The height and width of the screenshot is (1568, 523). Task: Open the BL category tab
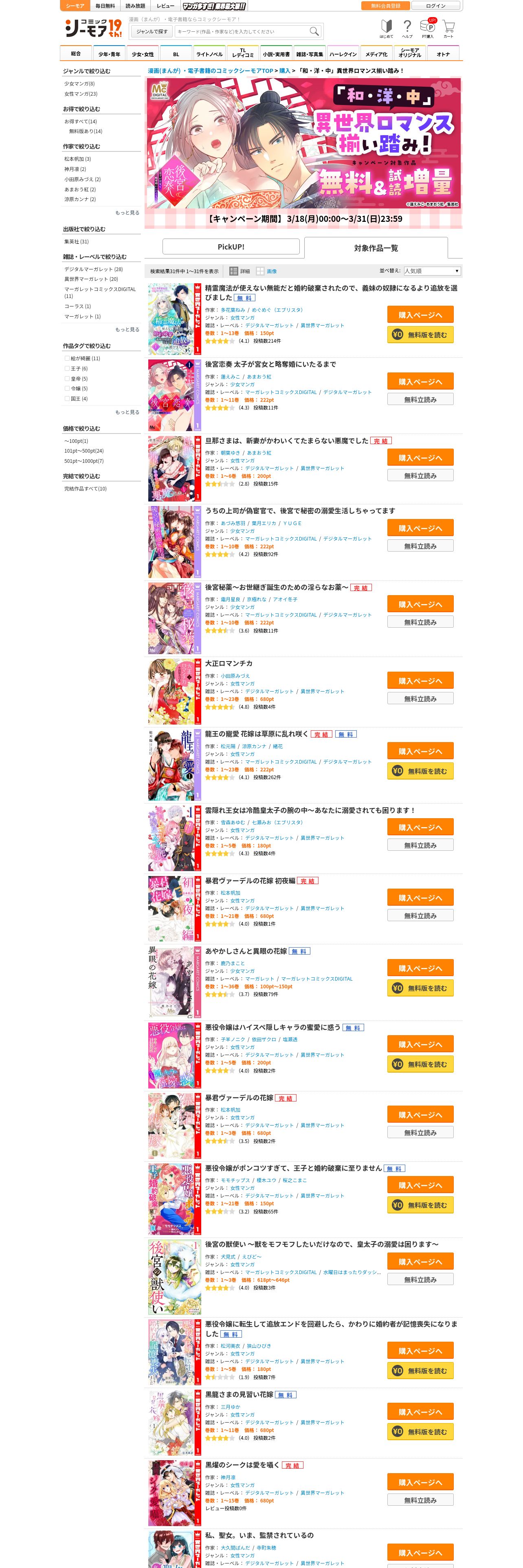[x=176, y=54]
